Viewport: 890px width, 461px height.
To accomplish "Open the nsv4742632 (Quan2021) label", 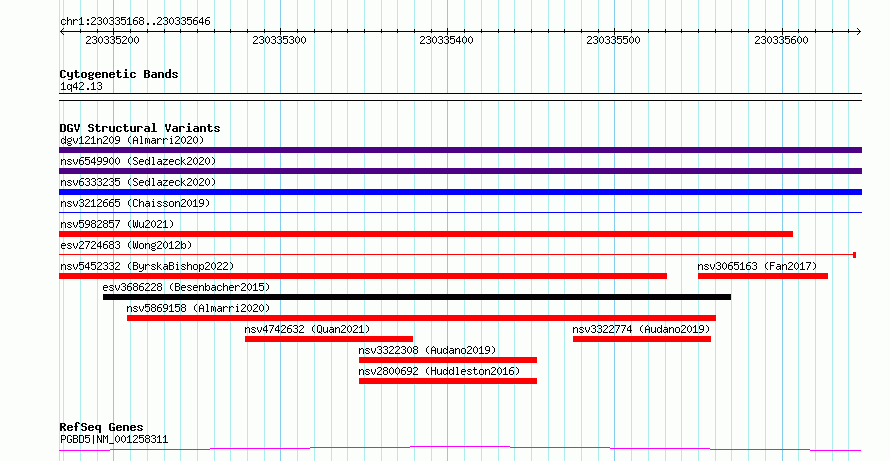I will click(x=307, y=329).
